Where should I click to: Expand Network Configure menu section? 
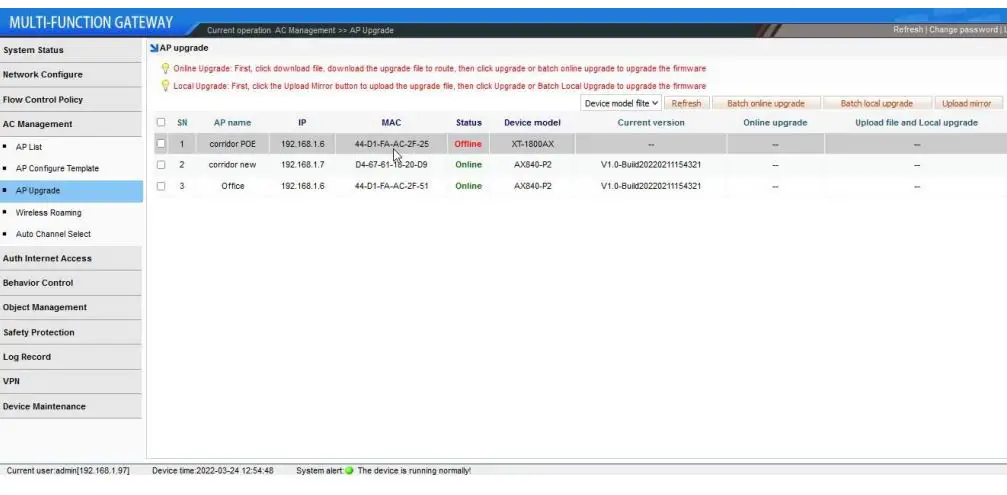tap(71, 74)
